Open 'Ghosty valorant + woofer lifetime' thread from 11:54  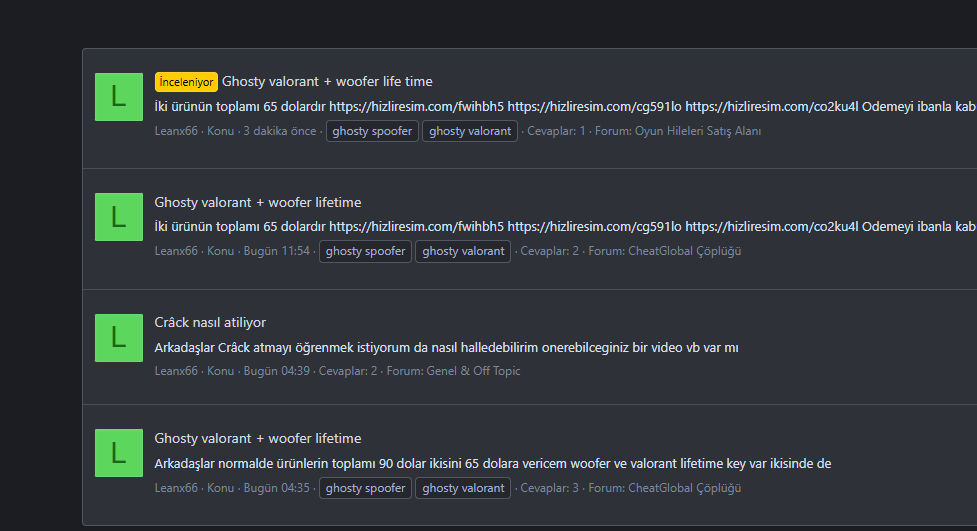click(x=257, y=203)
